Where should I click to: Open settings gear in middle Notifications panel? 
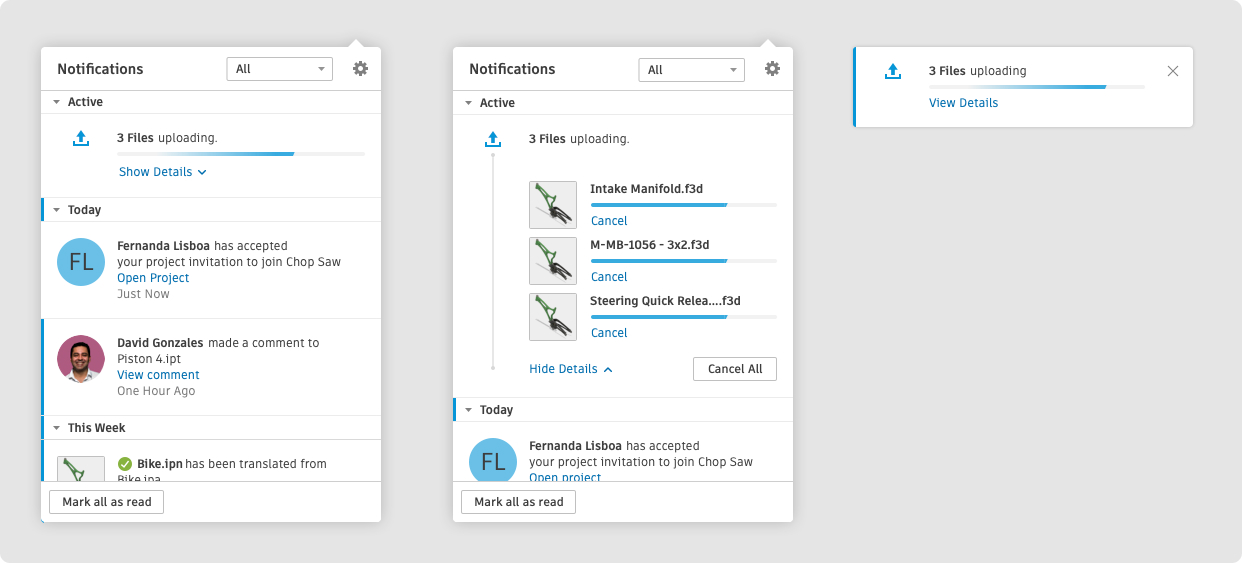[773, 69]
